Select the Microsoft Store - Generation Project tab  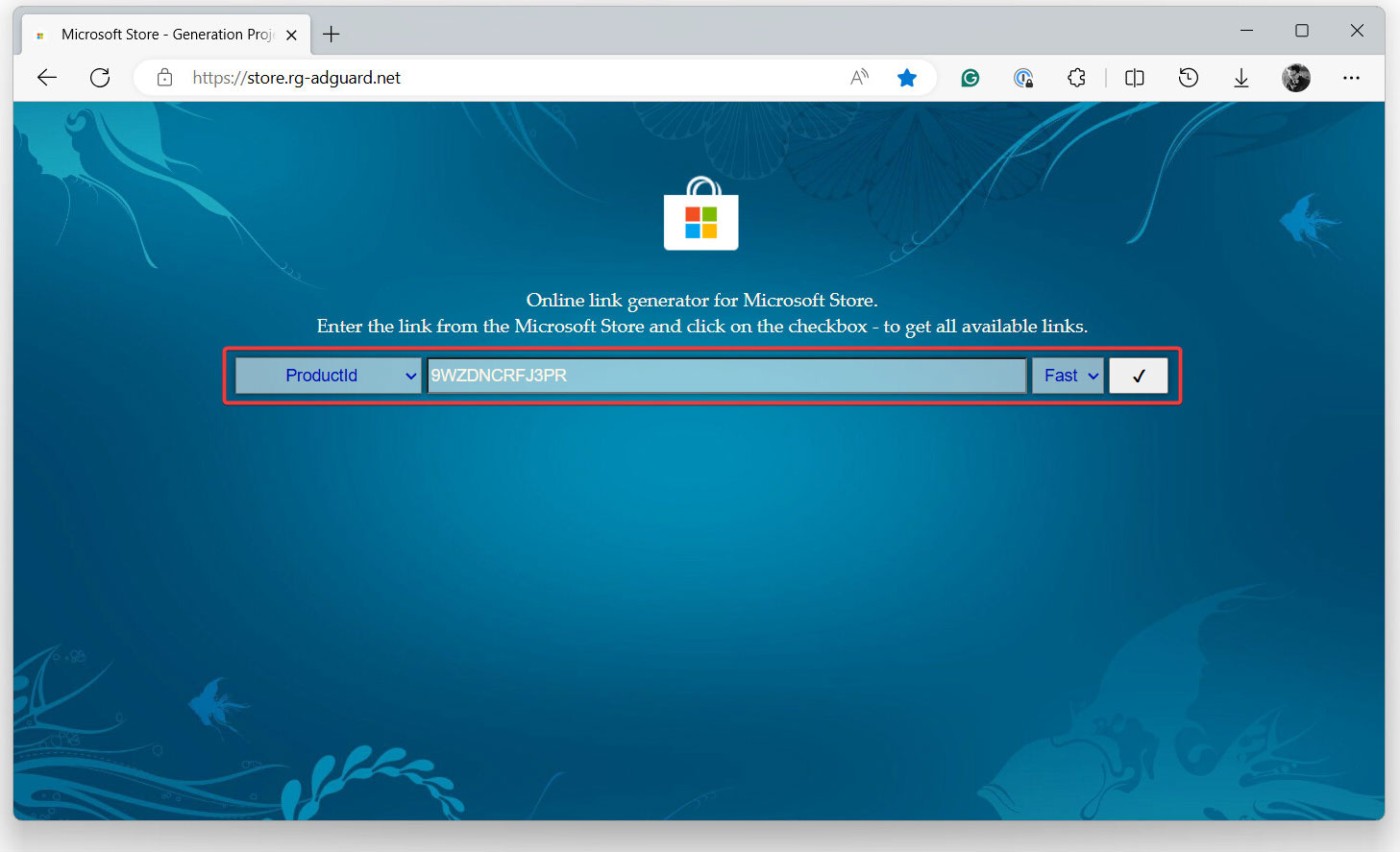click(160, 34)
